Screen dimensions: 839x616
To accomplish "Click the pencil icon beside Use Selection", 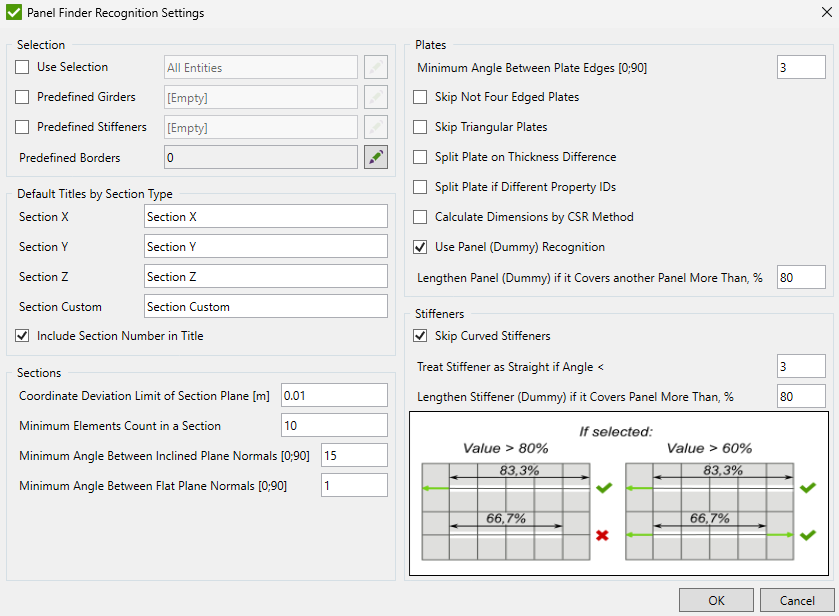I will click(375, 67).
